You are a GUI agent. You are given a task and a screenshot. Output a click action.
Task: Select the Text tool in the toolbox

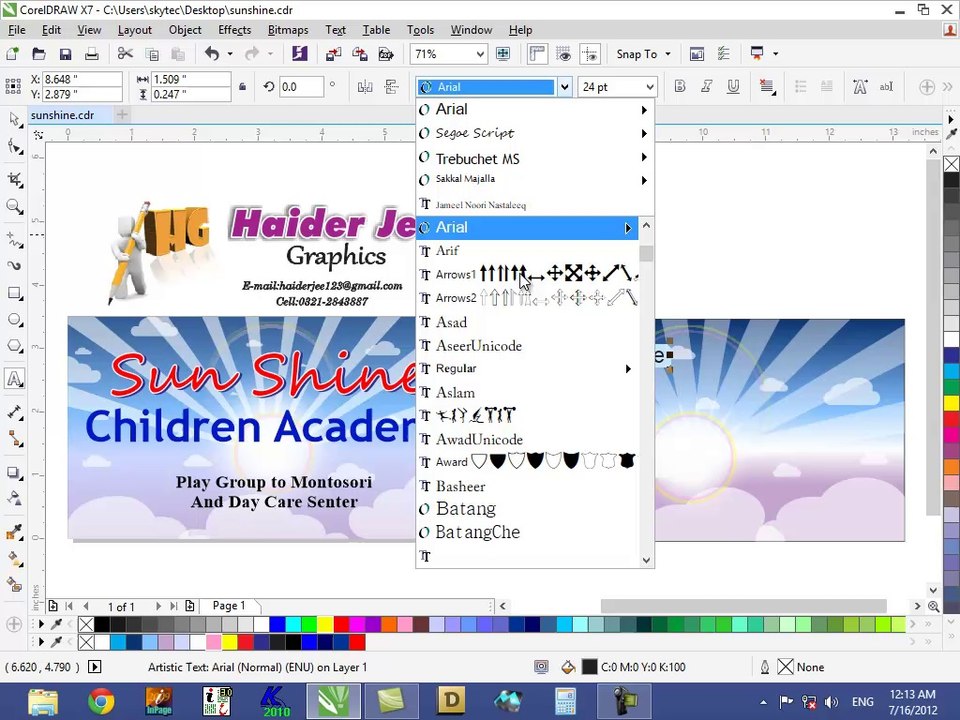15,378
